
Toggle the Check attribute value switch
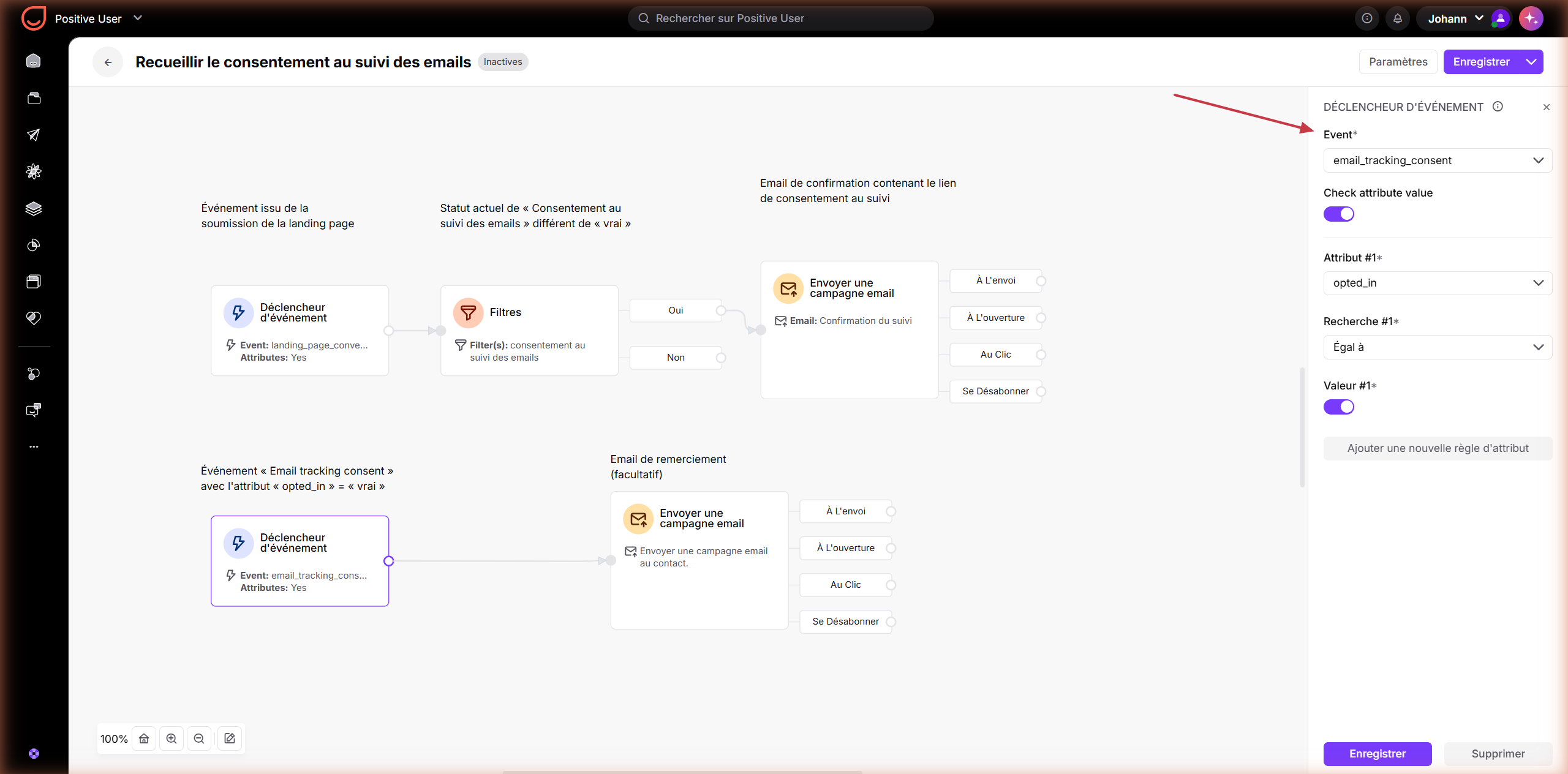[x=1339, y=214]
